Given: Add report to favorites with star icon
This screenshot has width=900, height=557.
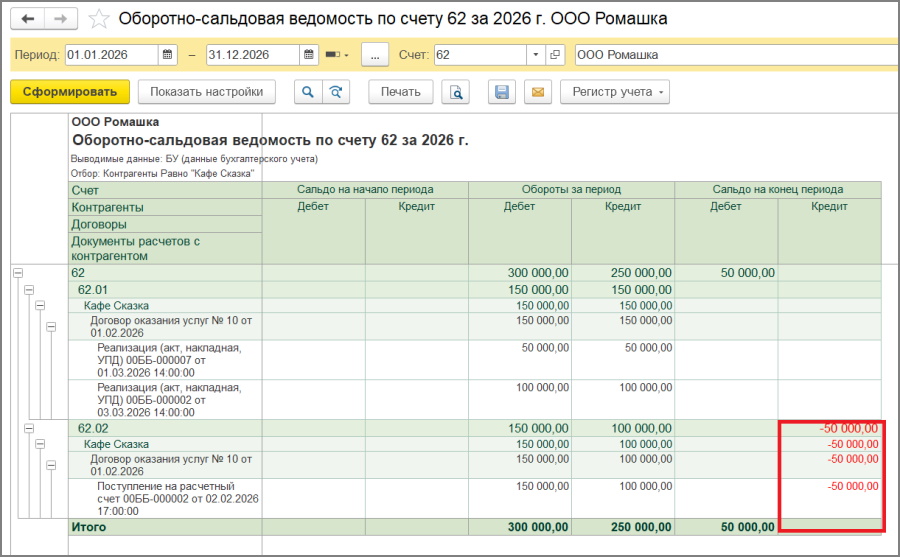Looking at the screenshot, I should click(98, 19).
